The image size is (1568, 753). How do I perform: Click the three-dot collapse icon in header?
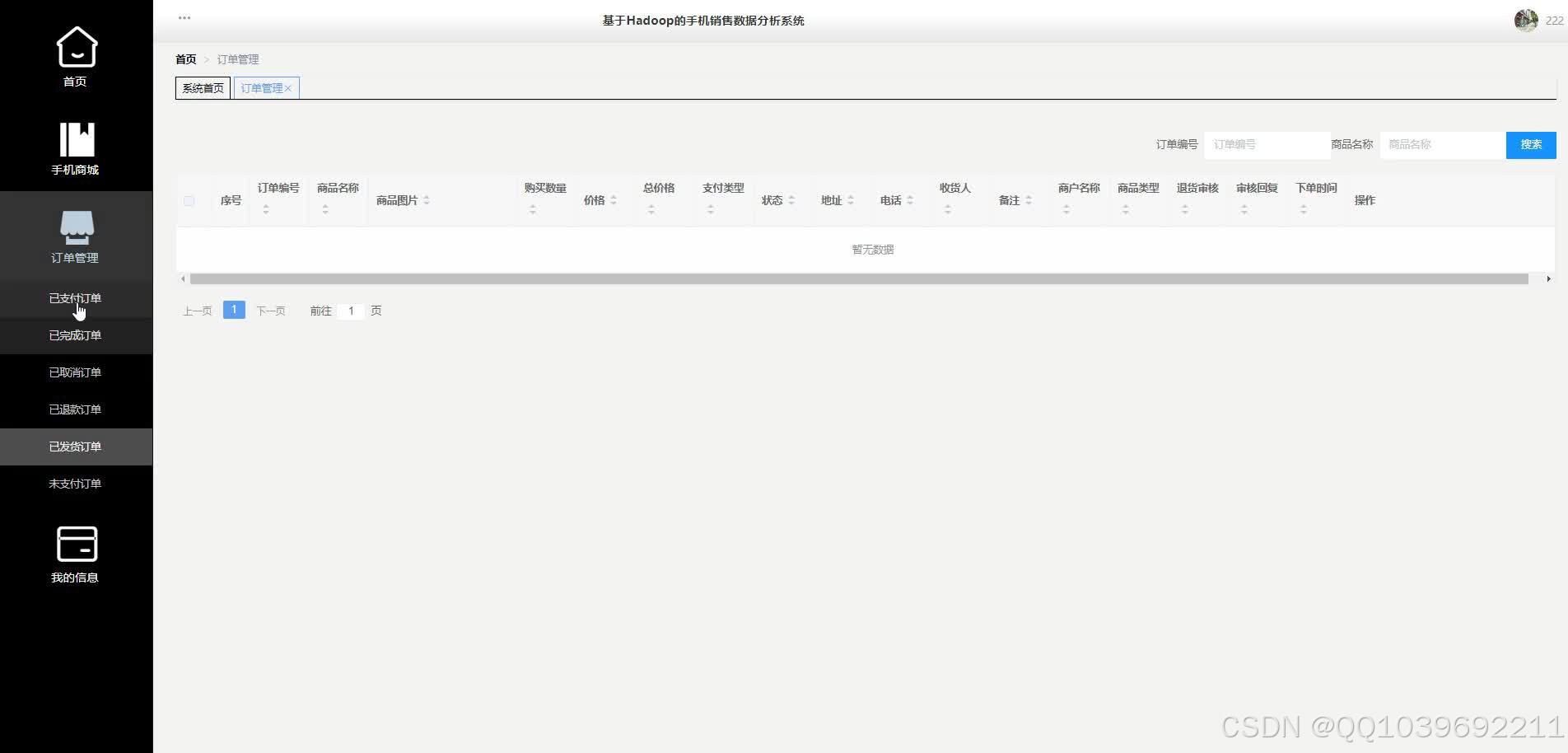coord(184,17)
